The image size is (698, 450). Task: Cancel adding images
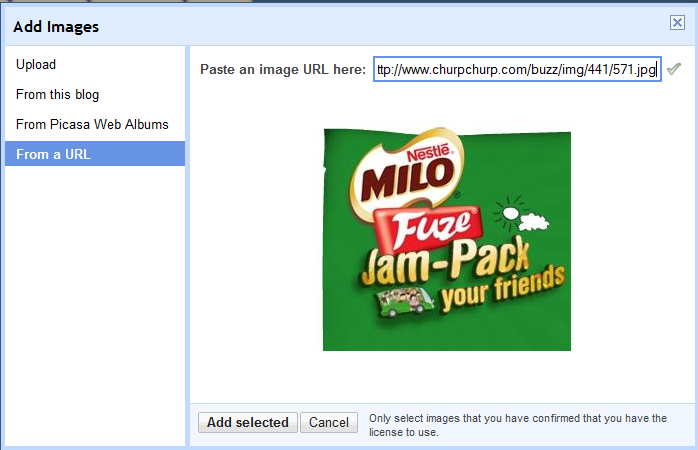pos(329,422)
